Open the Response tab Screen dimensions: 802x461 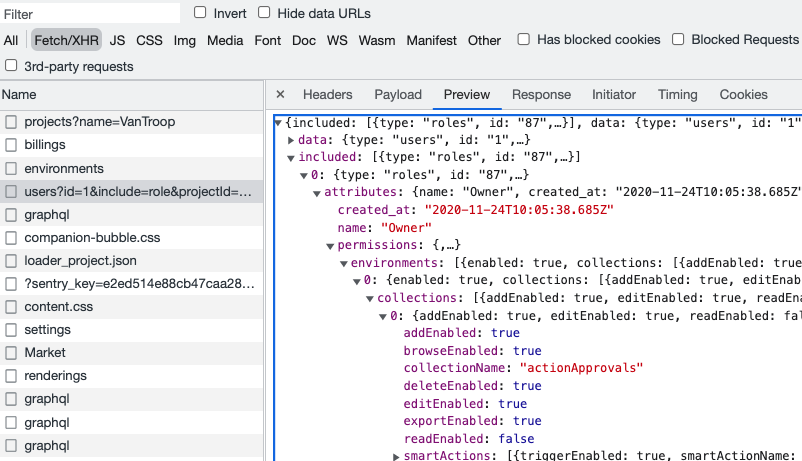pyautogui.click(x=541, y=95)
